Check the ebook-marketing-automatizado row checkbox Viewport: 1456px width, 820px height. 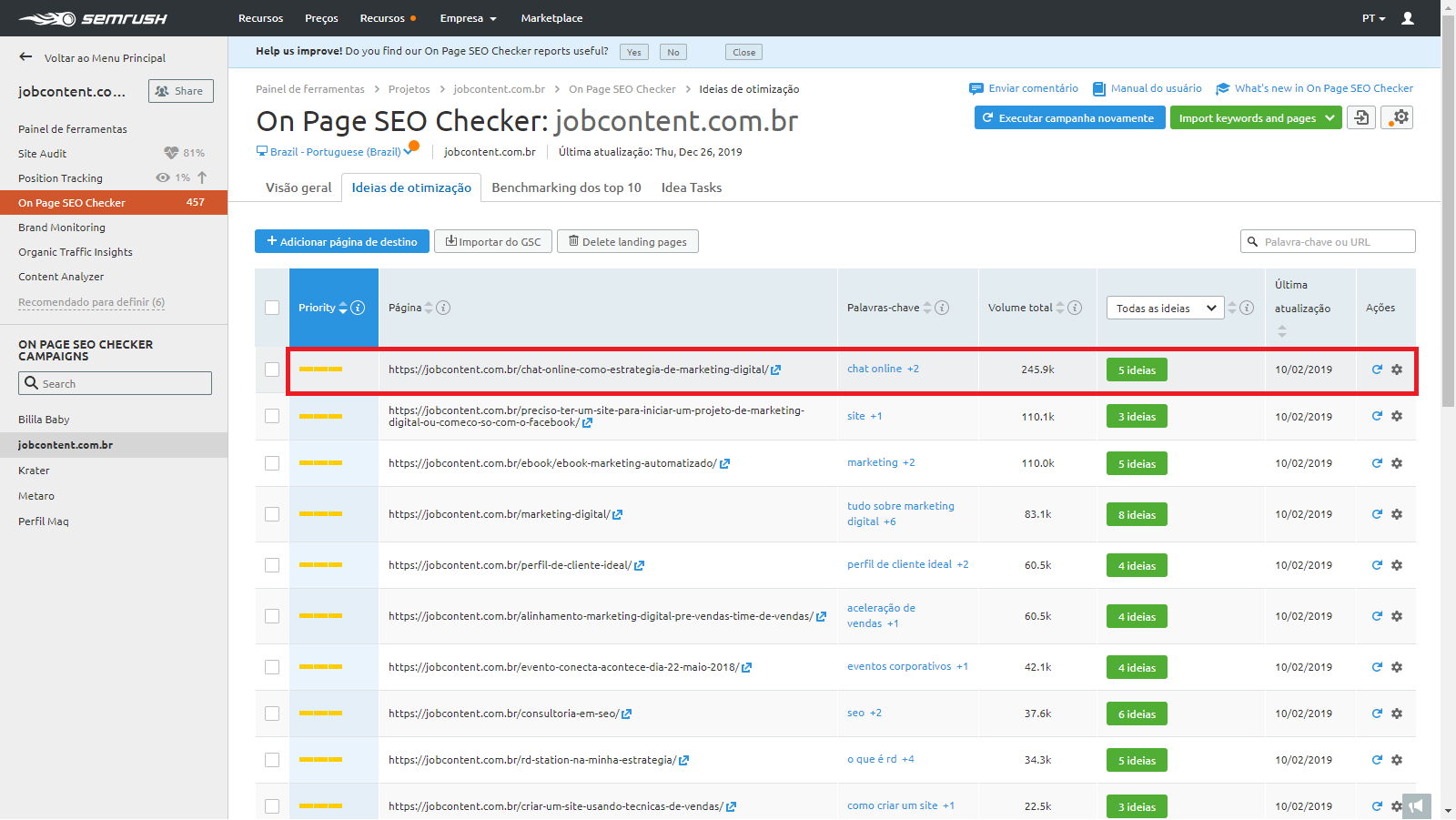272,463
